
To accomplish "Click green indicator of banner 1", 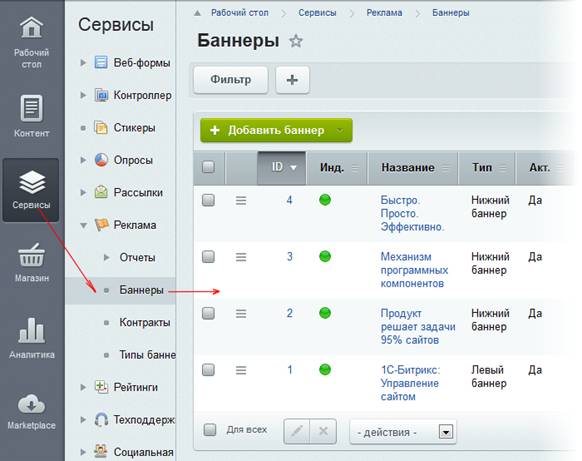I will pyautogui.click(x=325, y=369).
